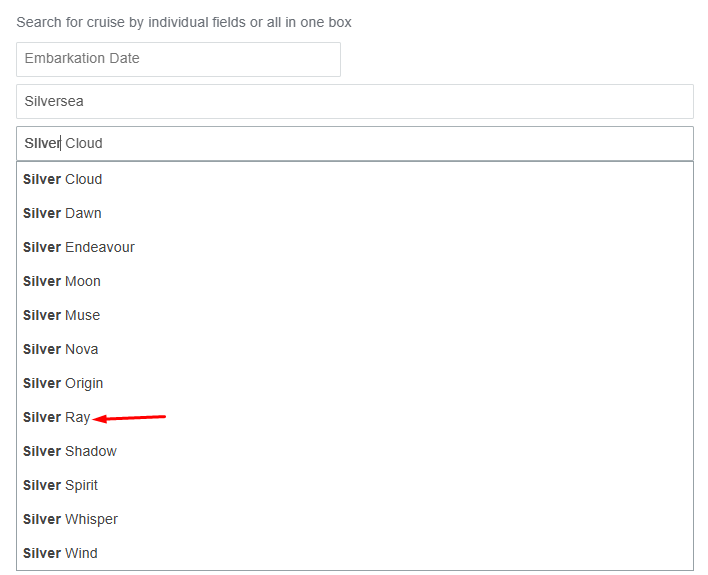Click the word Shadow in suggestions
This screenshot has width=708, height=575.
(91, 451)
